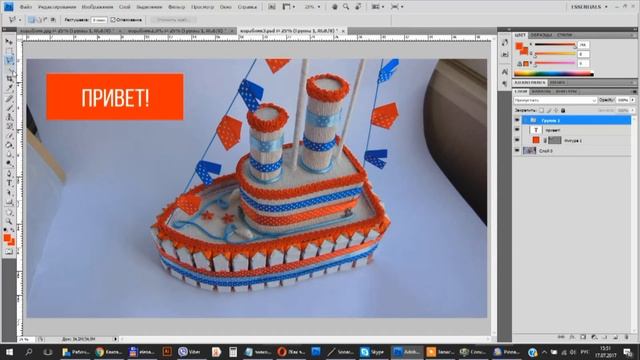Select the Clone Stamp tool
640x360 pixels.
[9, 117]
